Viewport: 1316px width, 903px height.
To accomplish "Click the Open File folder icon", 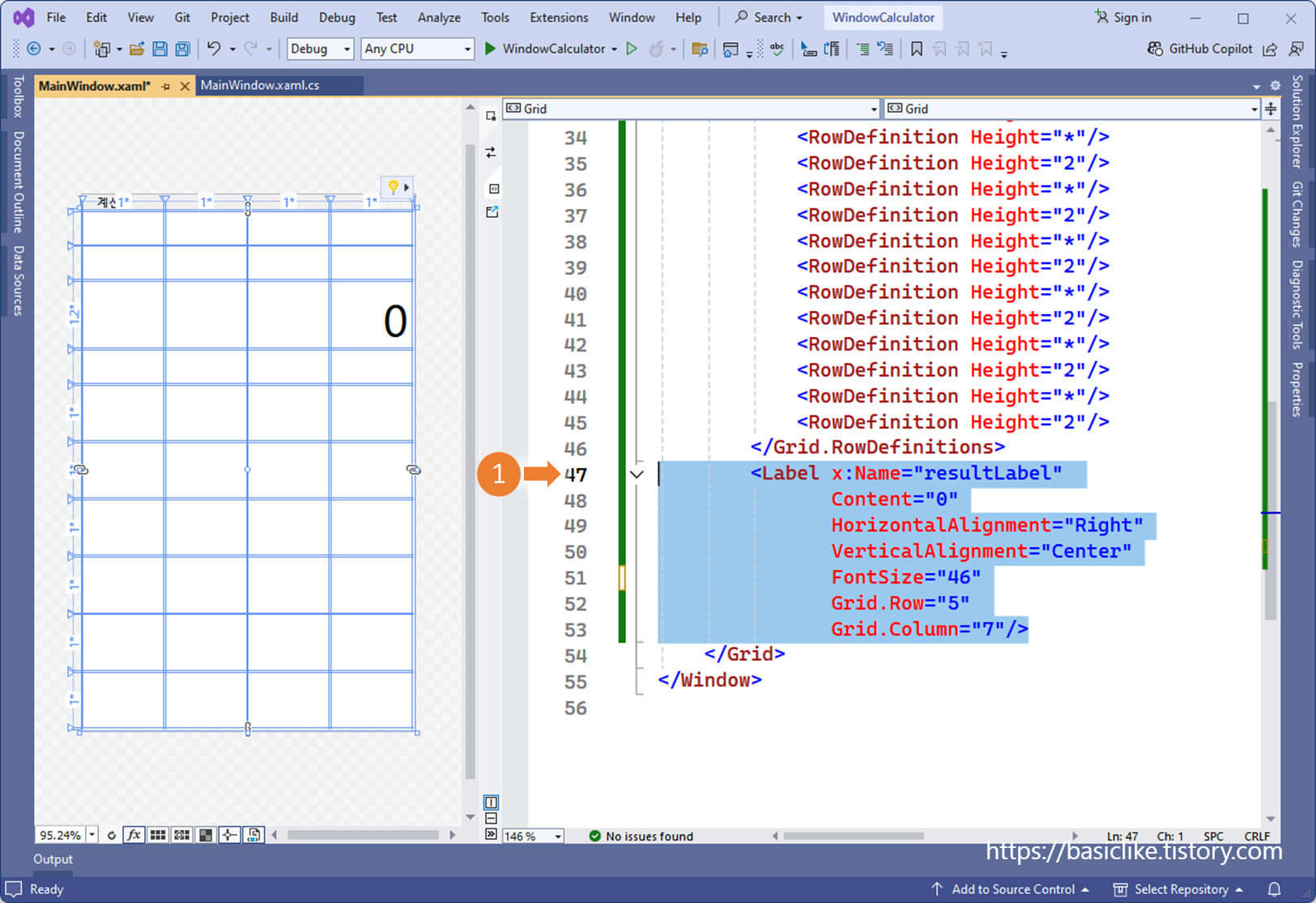I will tap(137, 49).
